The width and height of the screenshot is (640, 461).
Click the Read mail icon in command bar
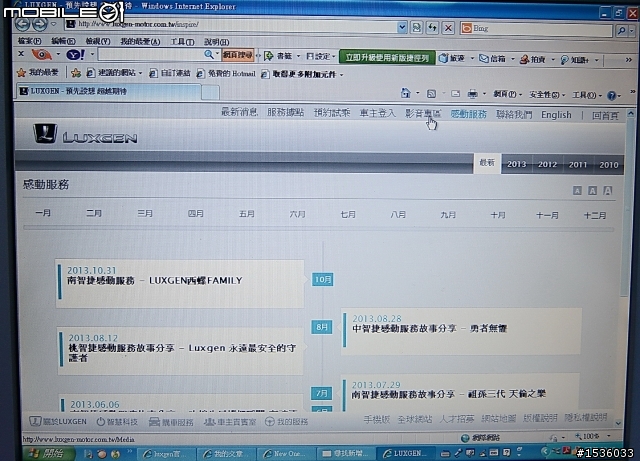point(456,94)
